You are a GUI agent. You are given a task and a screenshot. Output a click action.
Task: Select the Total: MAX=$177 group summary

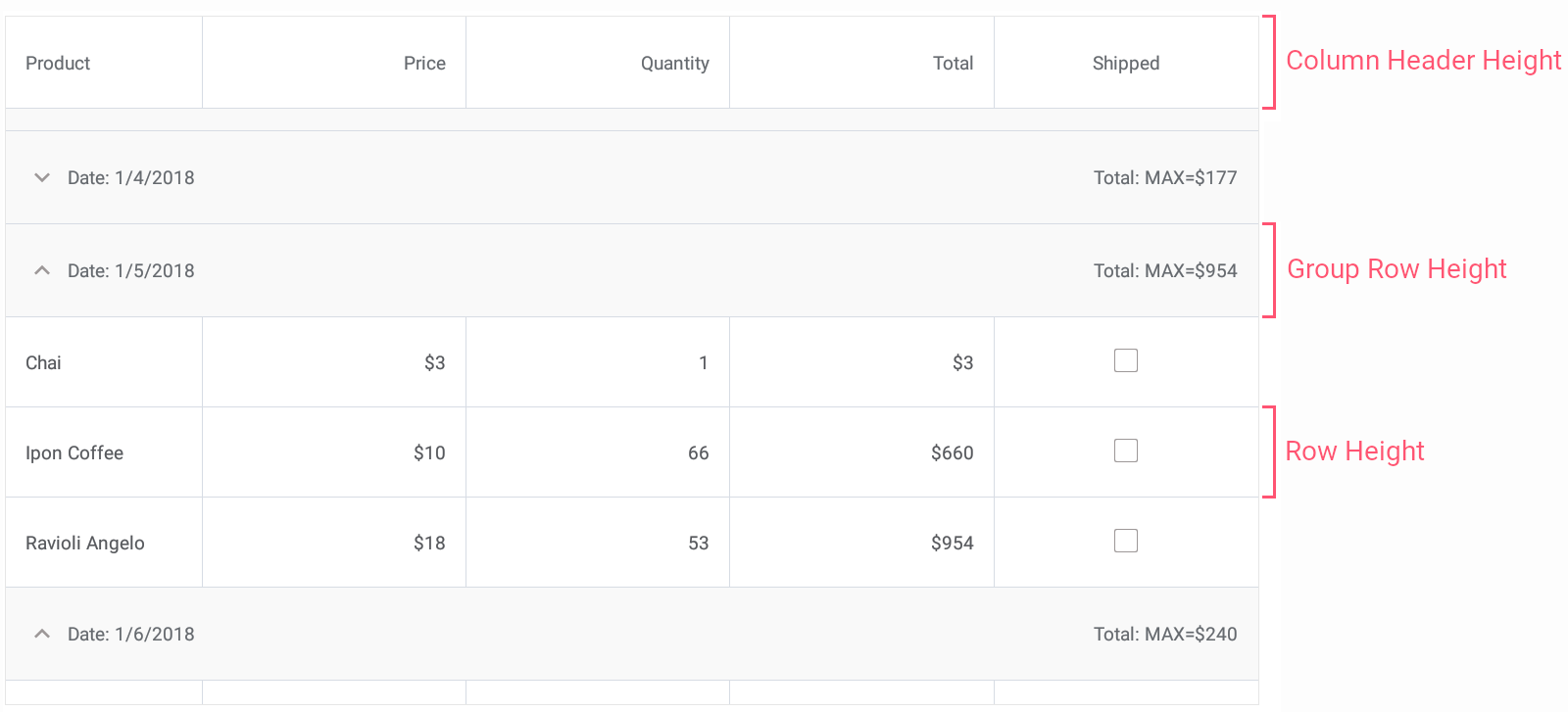[x=1165, y=178]
